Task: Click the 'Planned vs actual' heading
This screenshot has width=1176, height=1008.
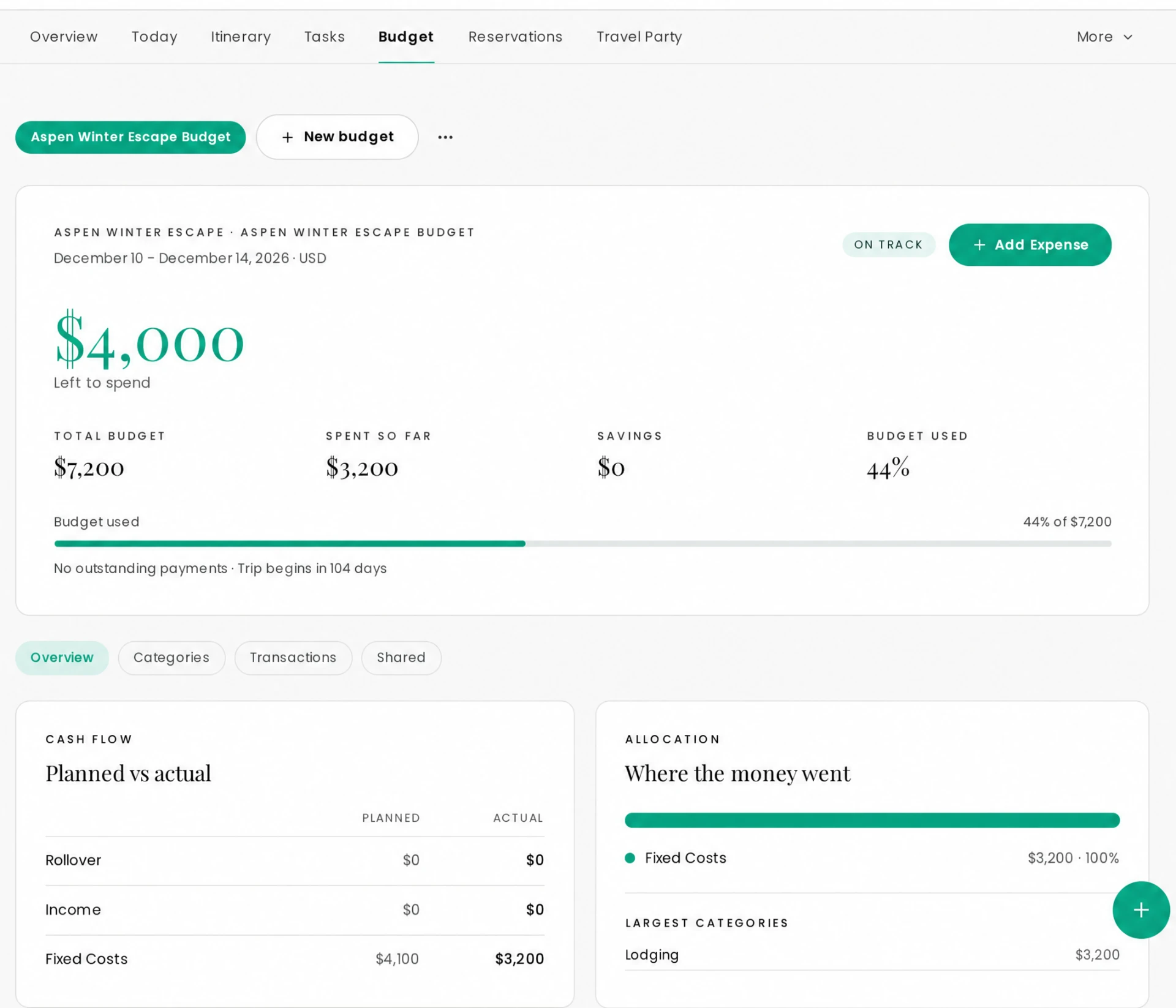Action: coord(128,773)
